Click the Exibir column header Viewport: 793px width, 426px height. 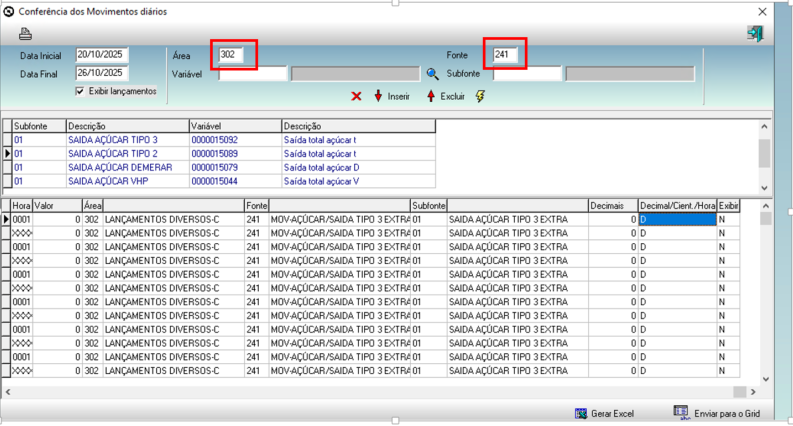728,205
